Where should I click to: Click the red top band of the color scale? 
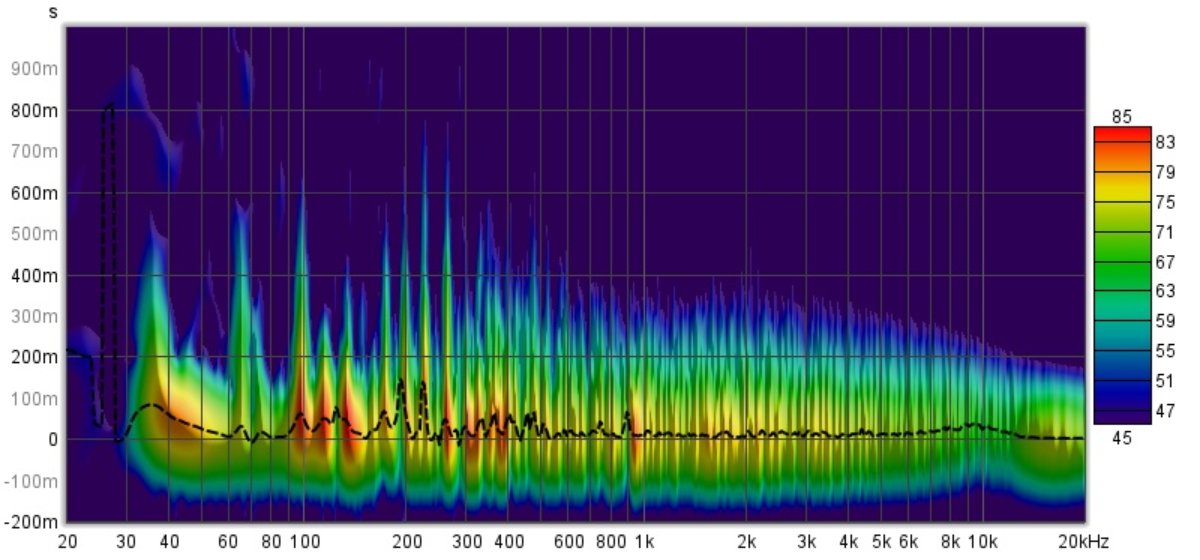point(1122,134)
